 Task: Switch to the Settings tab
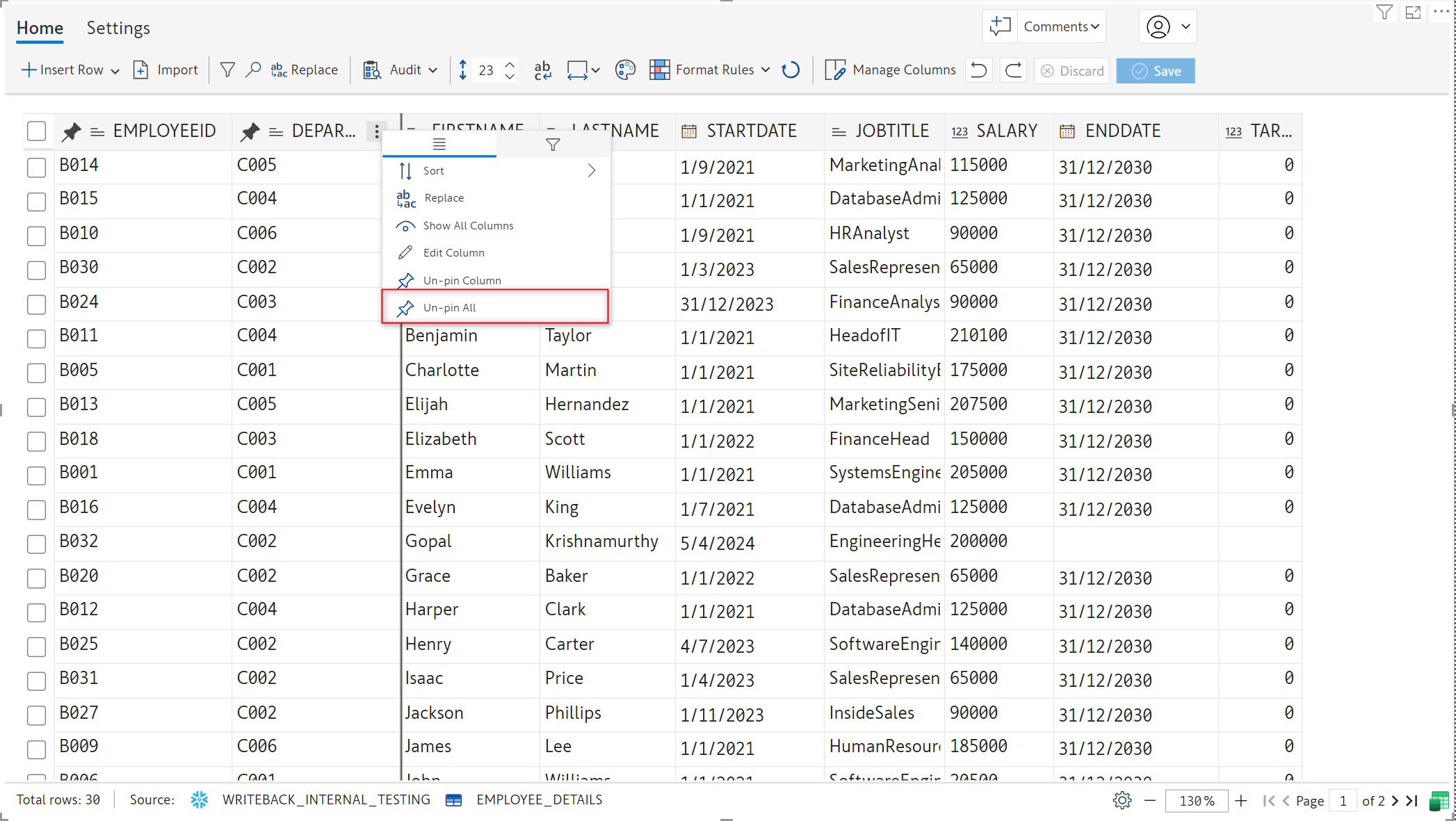tap(118, 28)
